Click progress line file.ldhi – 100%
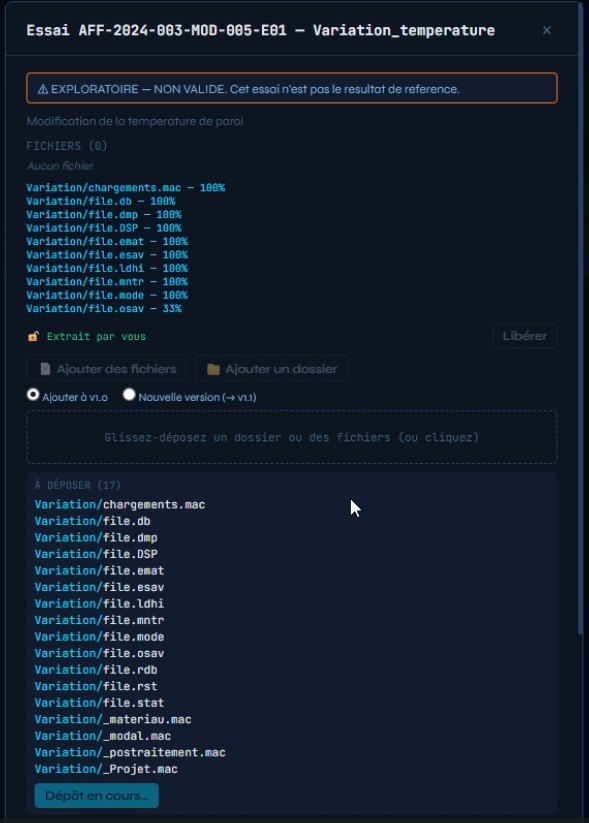This screenshot has height=823, width=589. click(107, 268)
